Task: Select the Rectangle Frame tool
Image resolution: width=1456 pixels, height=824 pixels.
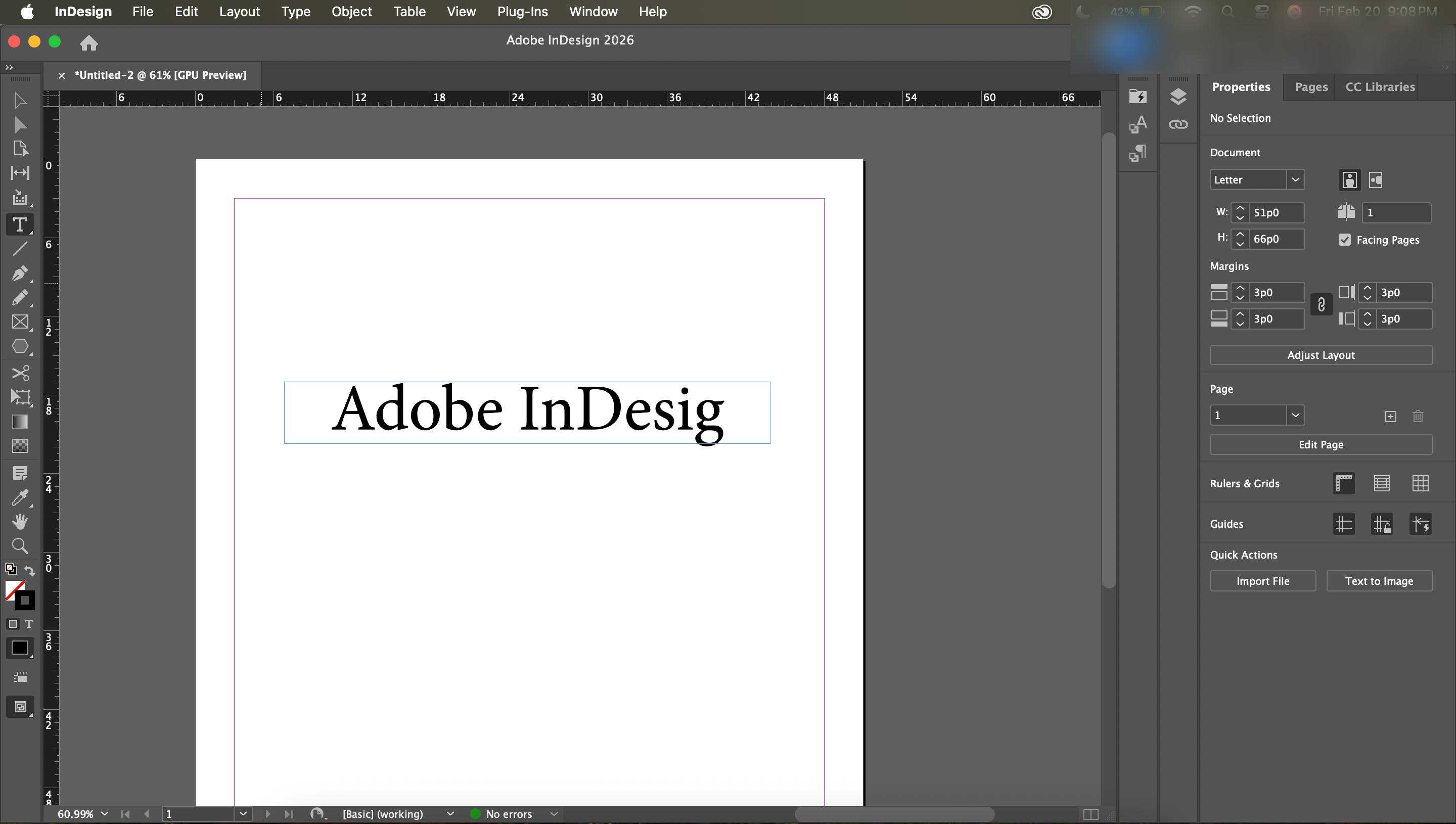Action: coord(20,322)
